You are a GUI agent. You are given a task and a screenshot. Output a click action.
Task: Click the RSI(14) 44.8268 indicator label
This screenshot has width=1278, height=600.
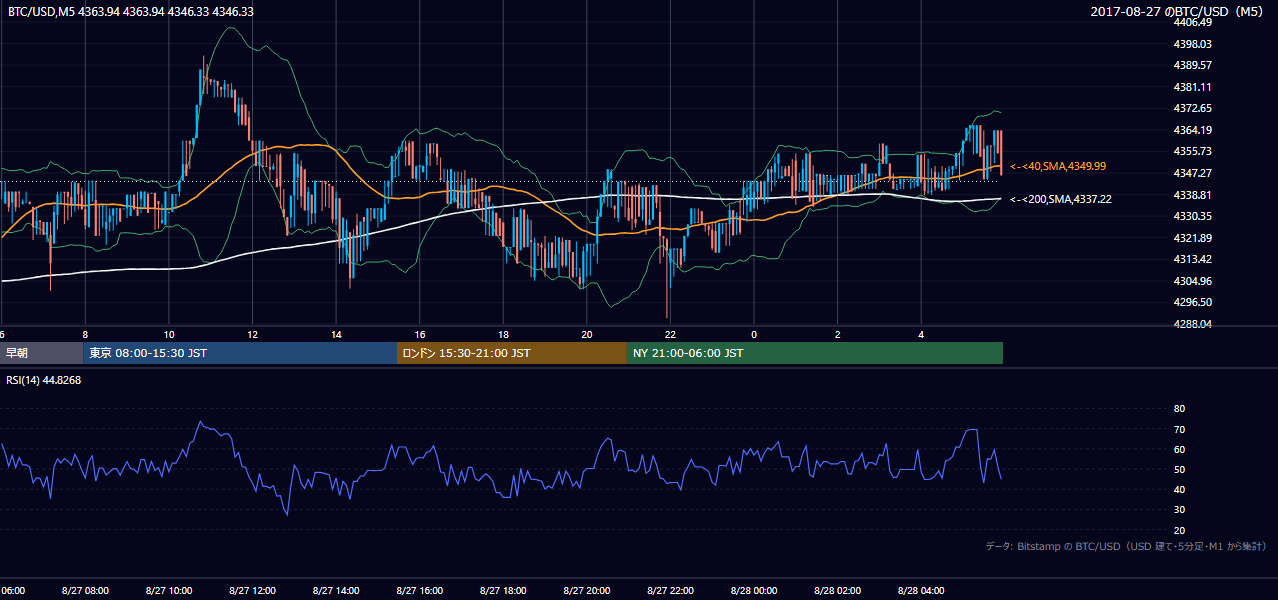point(44,379)
